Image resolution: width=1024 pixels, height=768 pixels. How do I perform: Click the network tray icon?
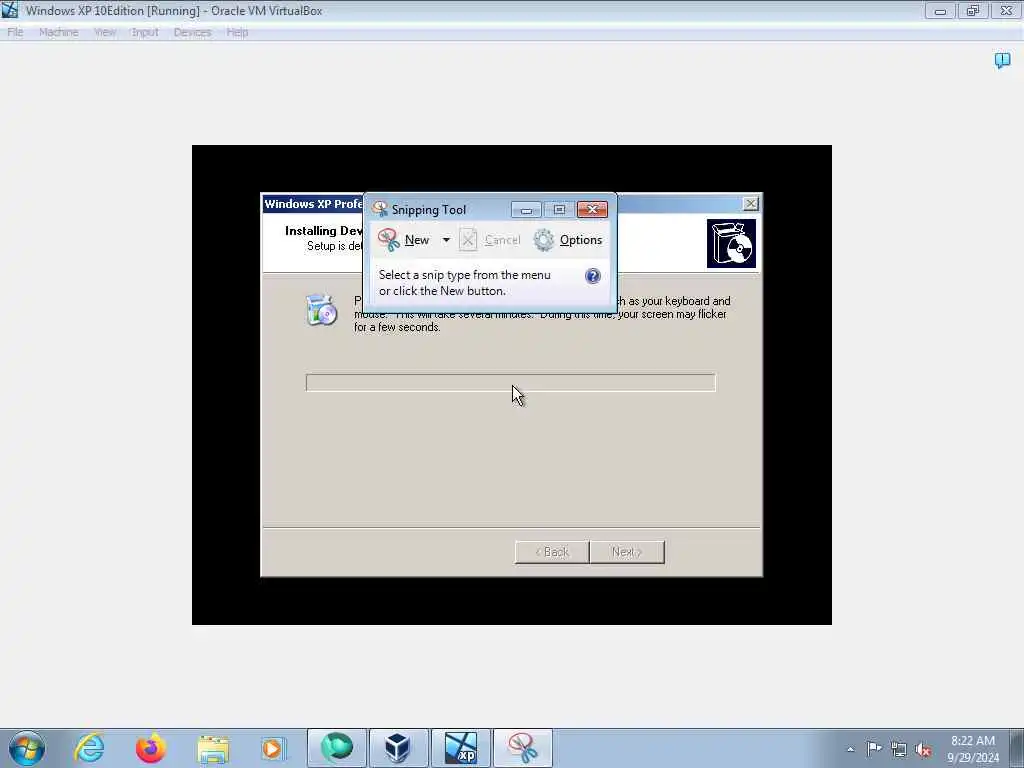tap(899, 749)
